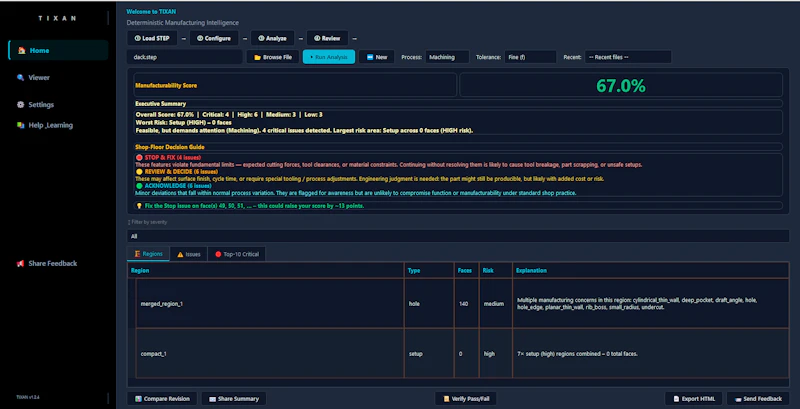Switch to the Issues tab
The width and height of the screenshot is (800, 409).
[x=188, y=254]
